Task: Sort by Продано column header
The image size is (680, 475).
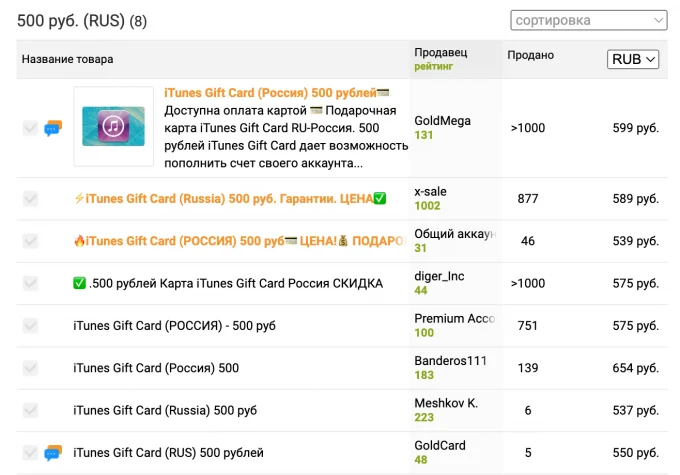Action: 530,55
